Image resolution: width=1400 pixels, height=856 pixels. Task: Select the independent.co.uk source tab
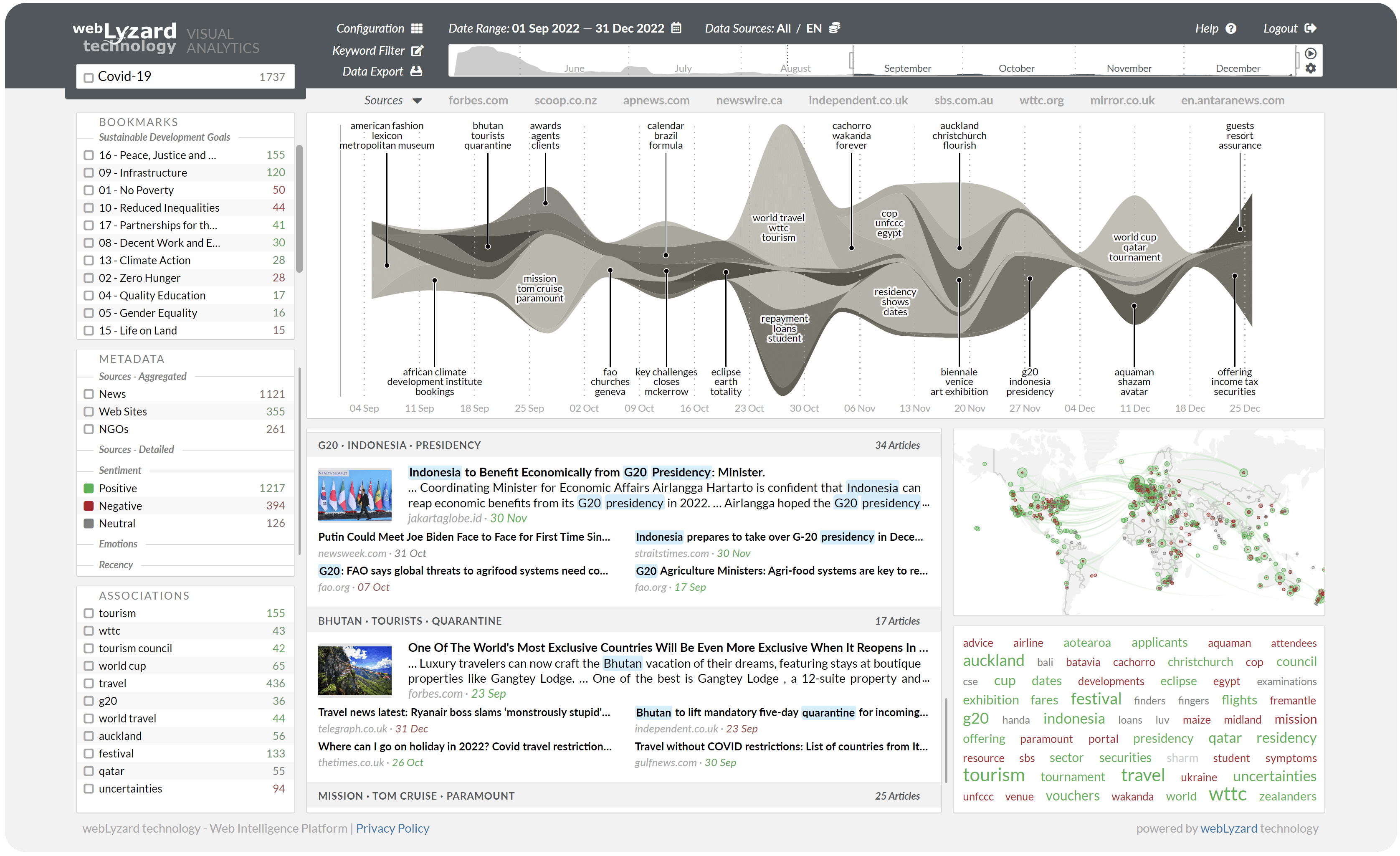(858, 100)
